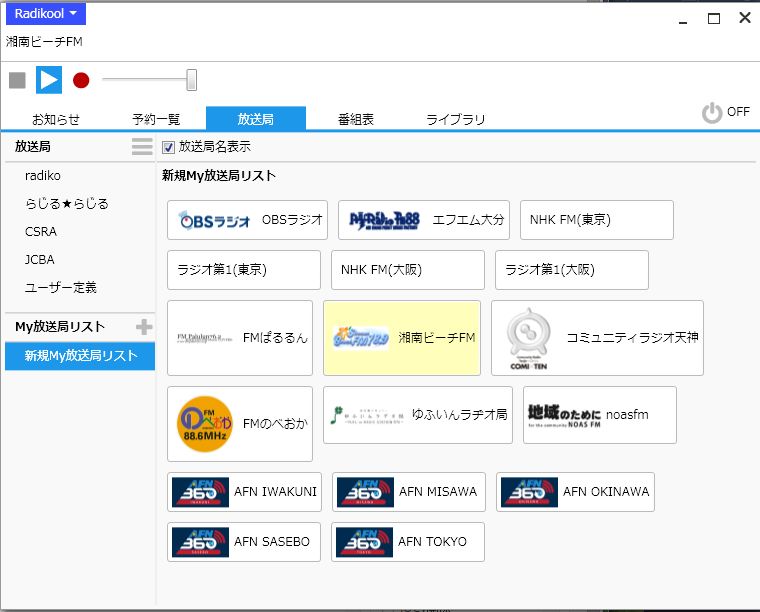Open the 番組表 tab

[x=356, y=119]
